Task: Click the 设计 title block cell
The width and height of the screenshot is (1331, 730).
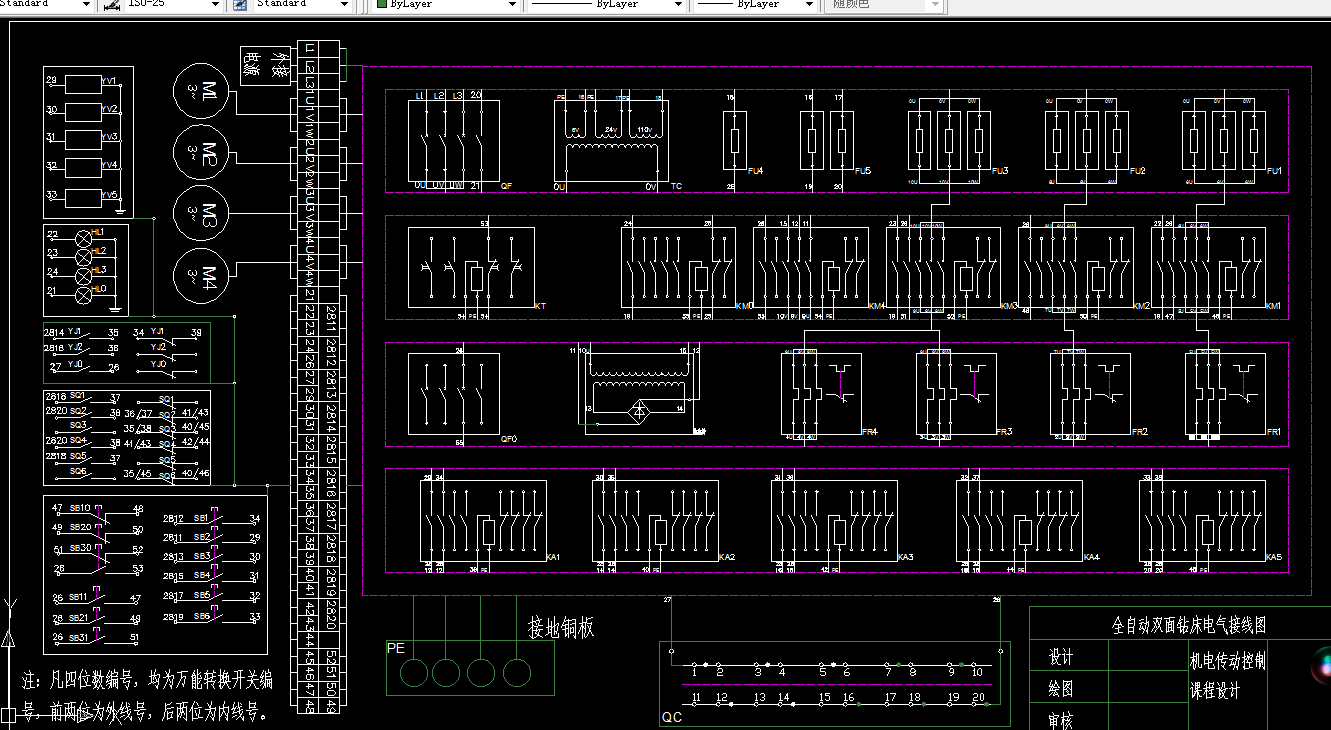Action: [x=1069, y=657]
